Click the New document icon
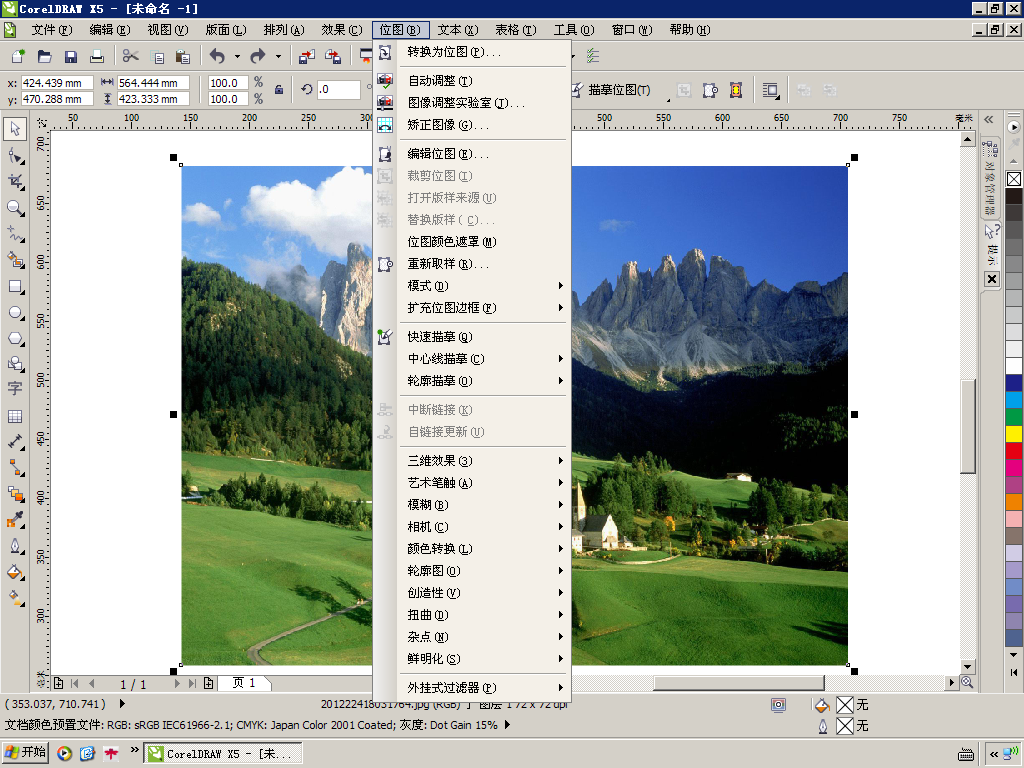Image resolution: width=1024 pixels, height=768 pixels. [x=18, y=56]
